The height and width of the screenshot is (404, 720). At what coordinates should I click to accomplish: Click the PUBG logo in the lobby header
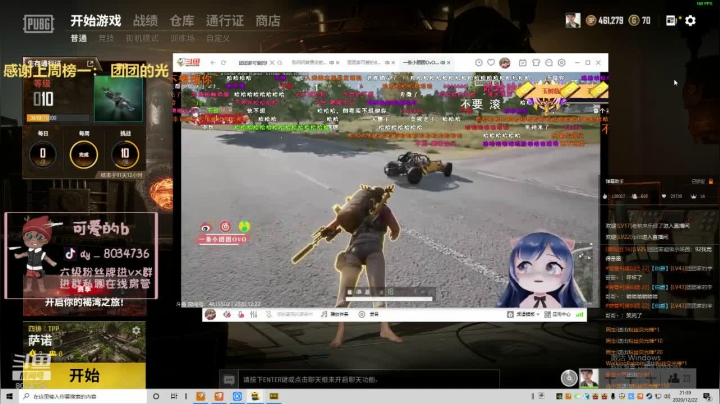(39, 23)
